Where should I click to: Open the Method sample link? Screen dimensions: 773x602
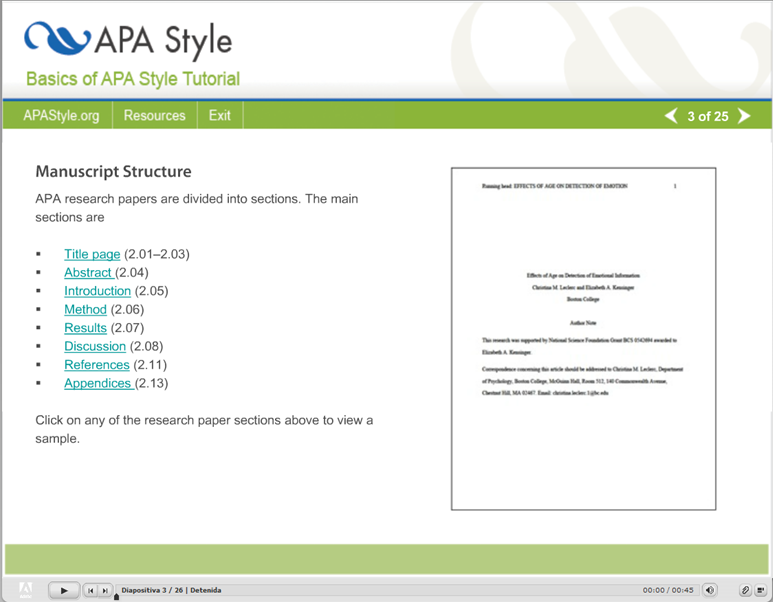(85, 310)
